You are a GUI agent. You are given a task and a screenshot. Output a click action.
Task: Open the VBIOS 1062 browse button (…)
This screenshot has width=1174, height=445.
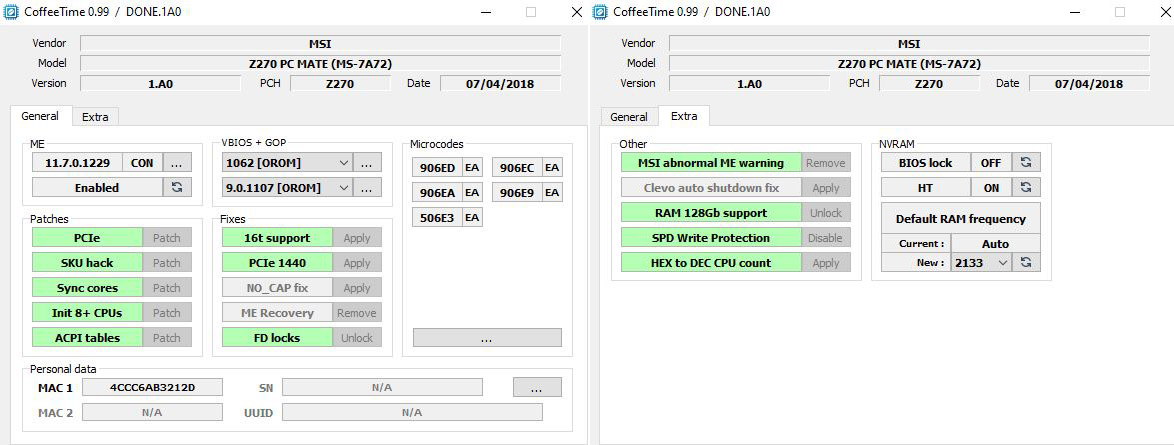point(367,163)
